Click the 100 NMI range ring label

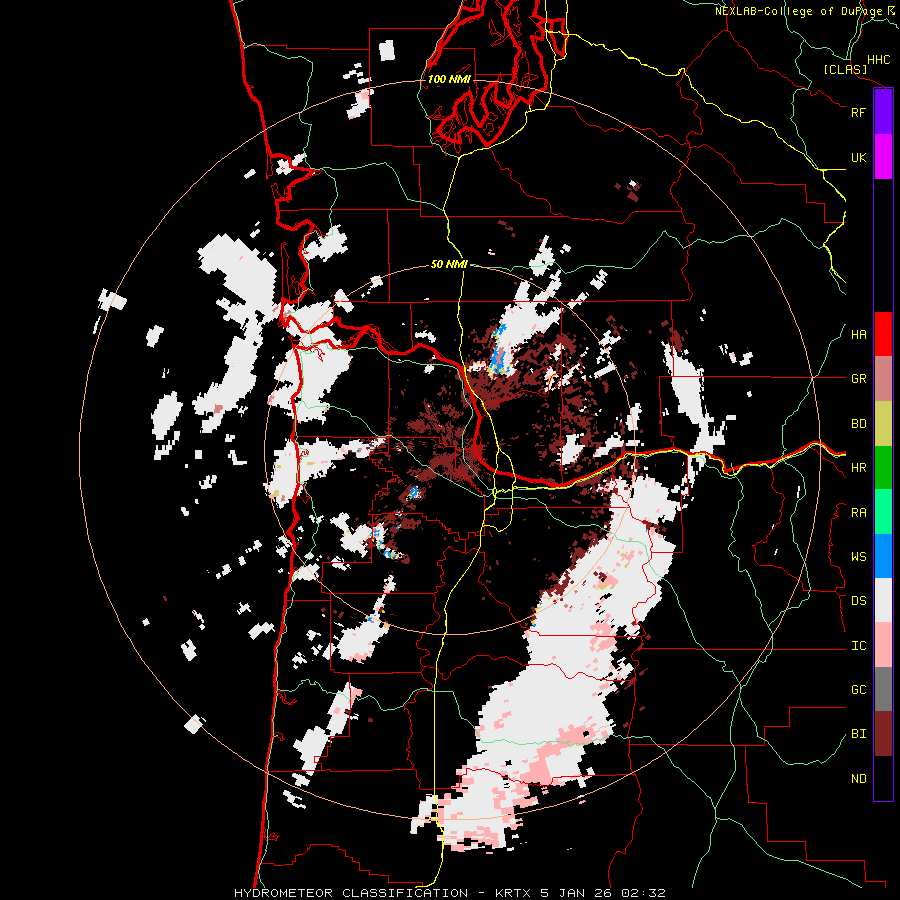click(x=449, y=79)
